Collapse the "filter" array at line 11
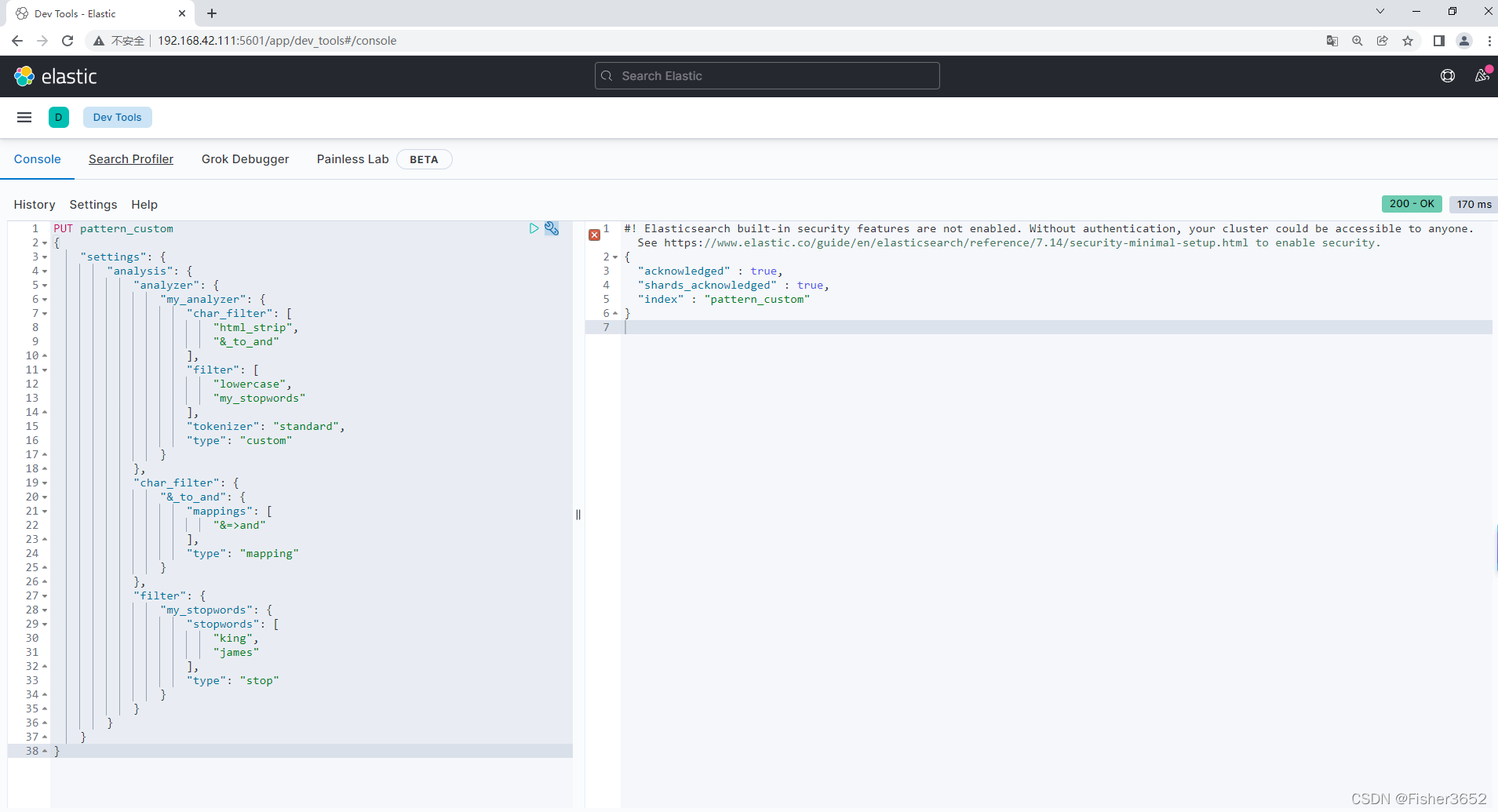 point(45,370)
